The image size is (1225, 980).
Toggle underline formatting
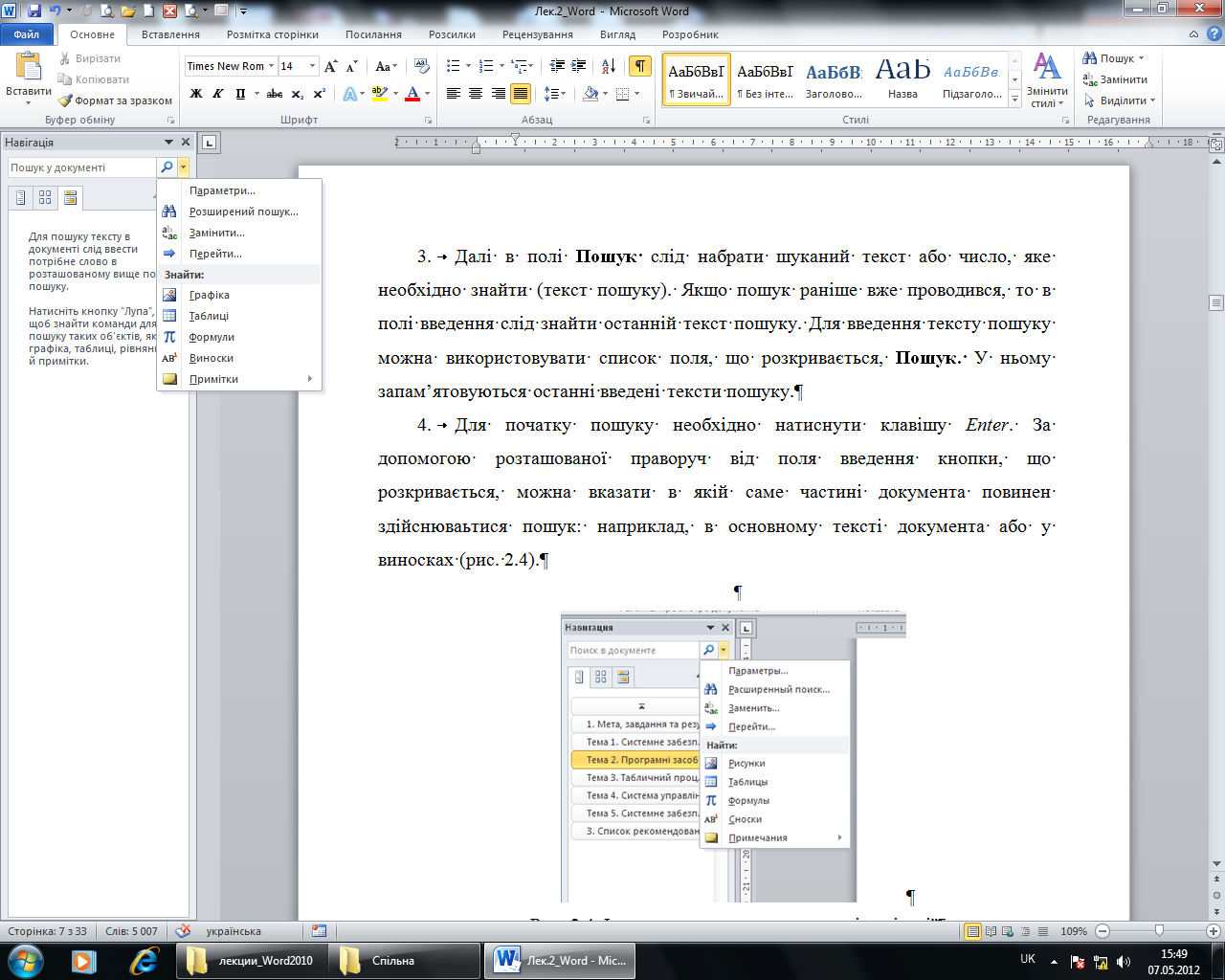click(240, 94)
